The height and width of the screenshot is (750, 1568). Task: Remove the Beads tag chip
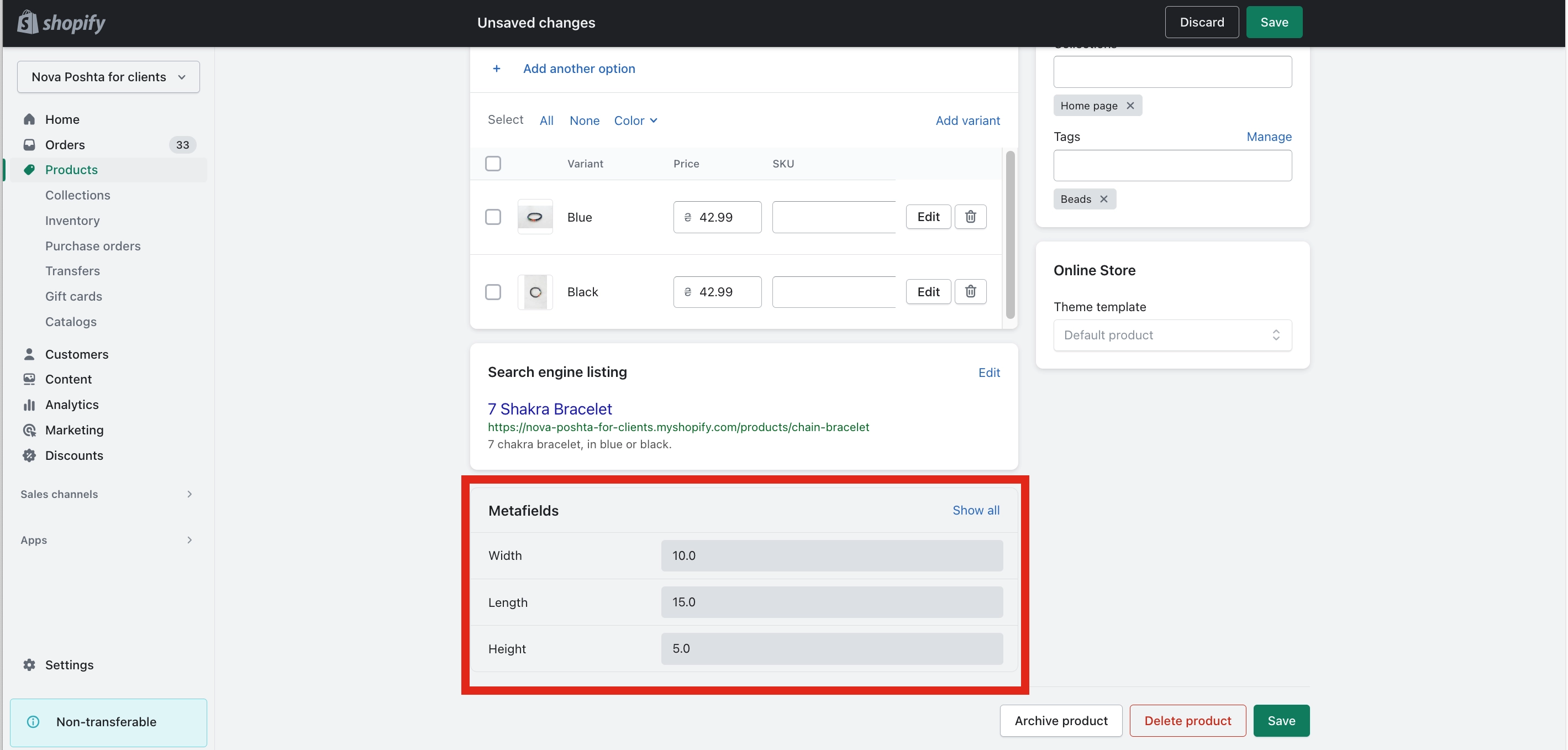coord(1103,199)
